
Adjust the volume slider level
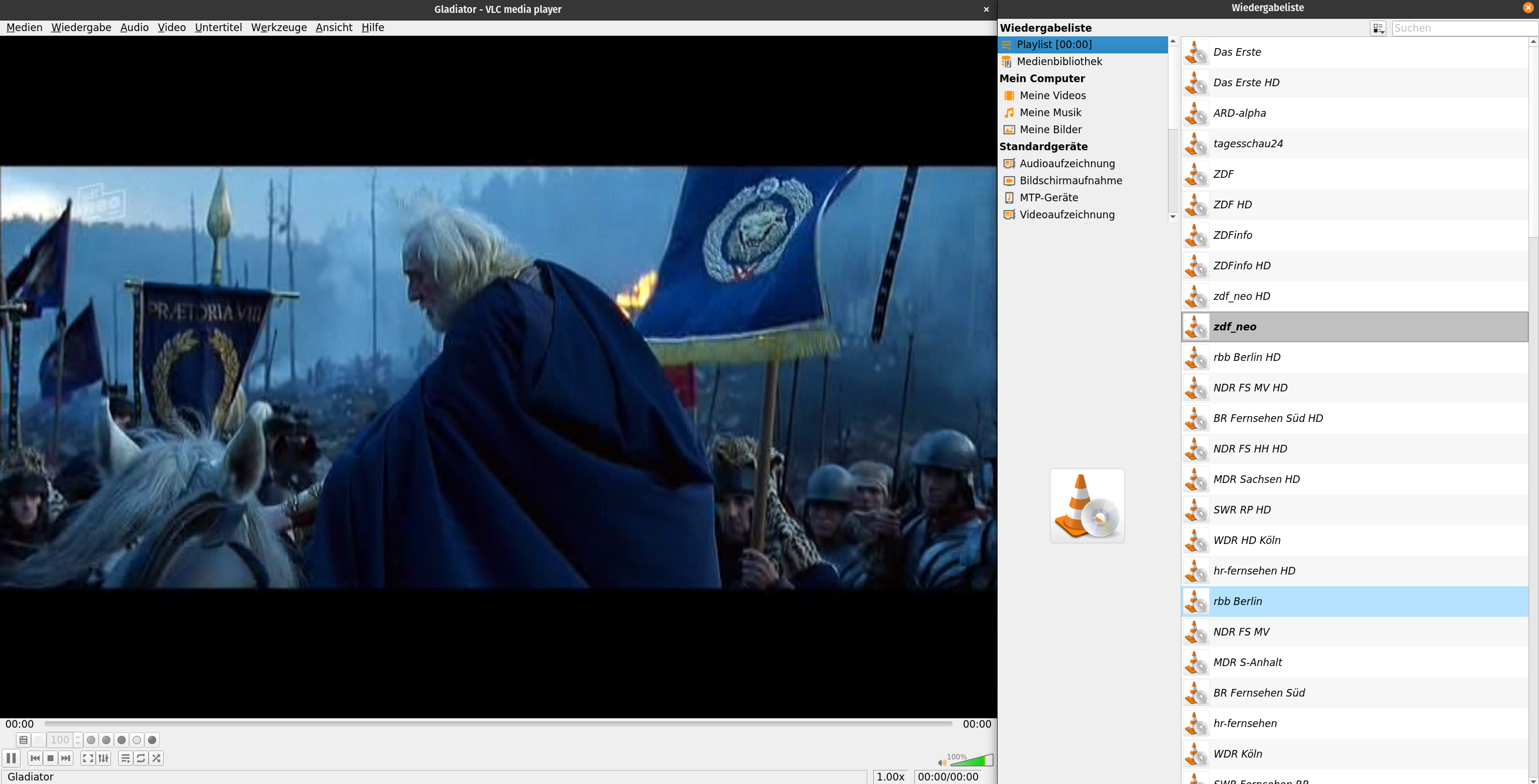(971, 761)
